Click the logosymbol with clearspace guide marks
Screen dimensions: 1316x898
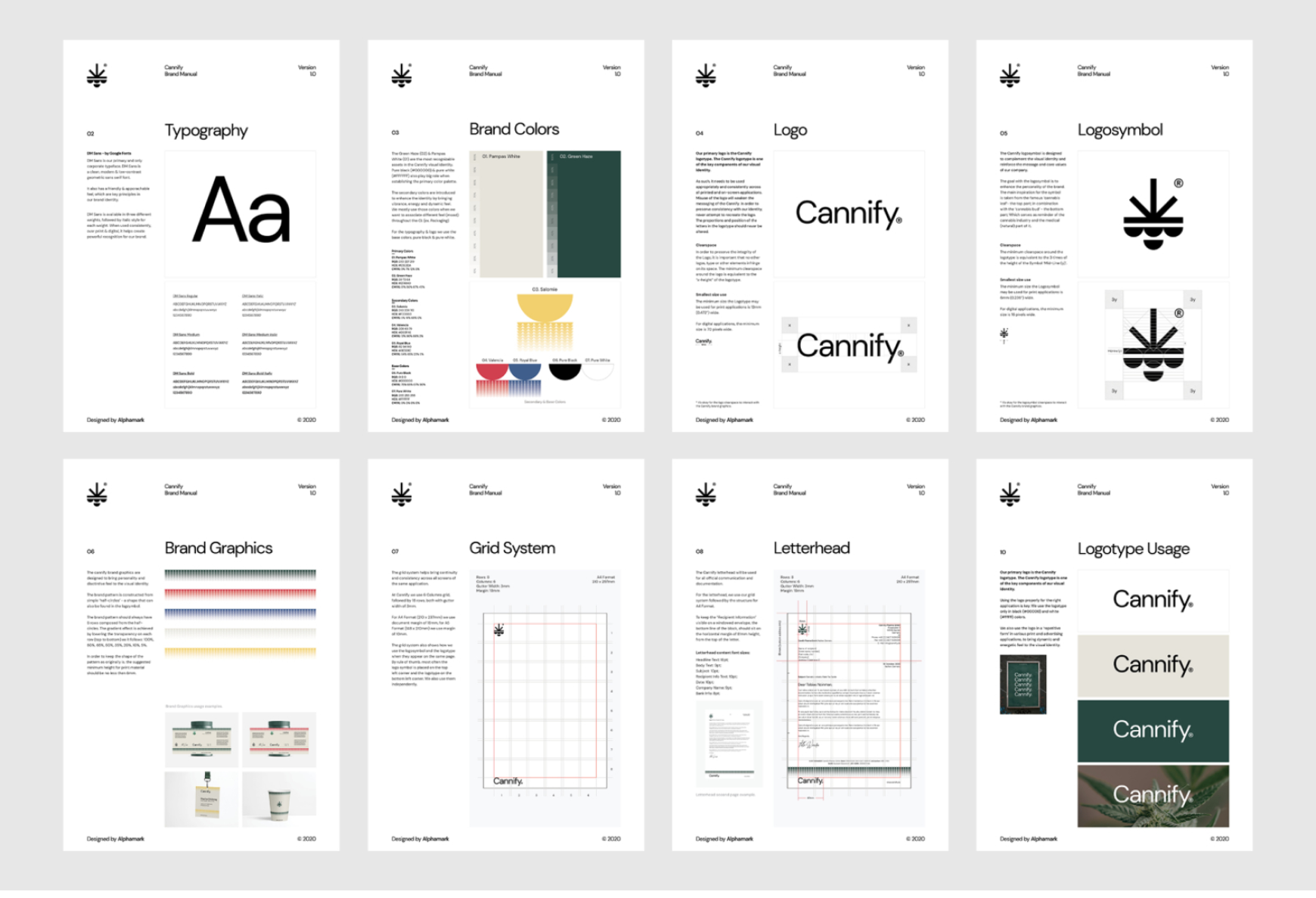[1153, 344]
